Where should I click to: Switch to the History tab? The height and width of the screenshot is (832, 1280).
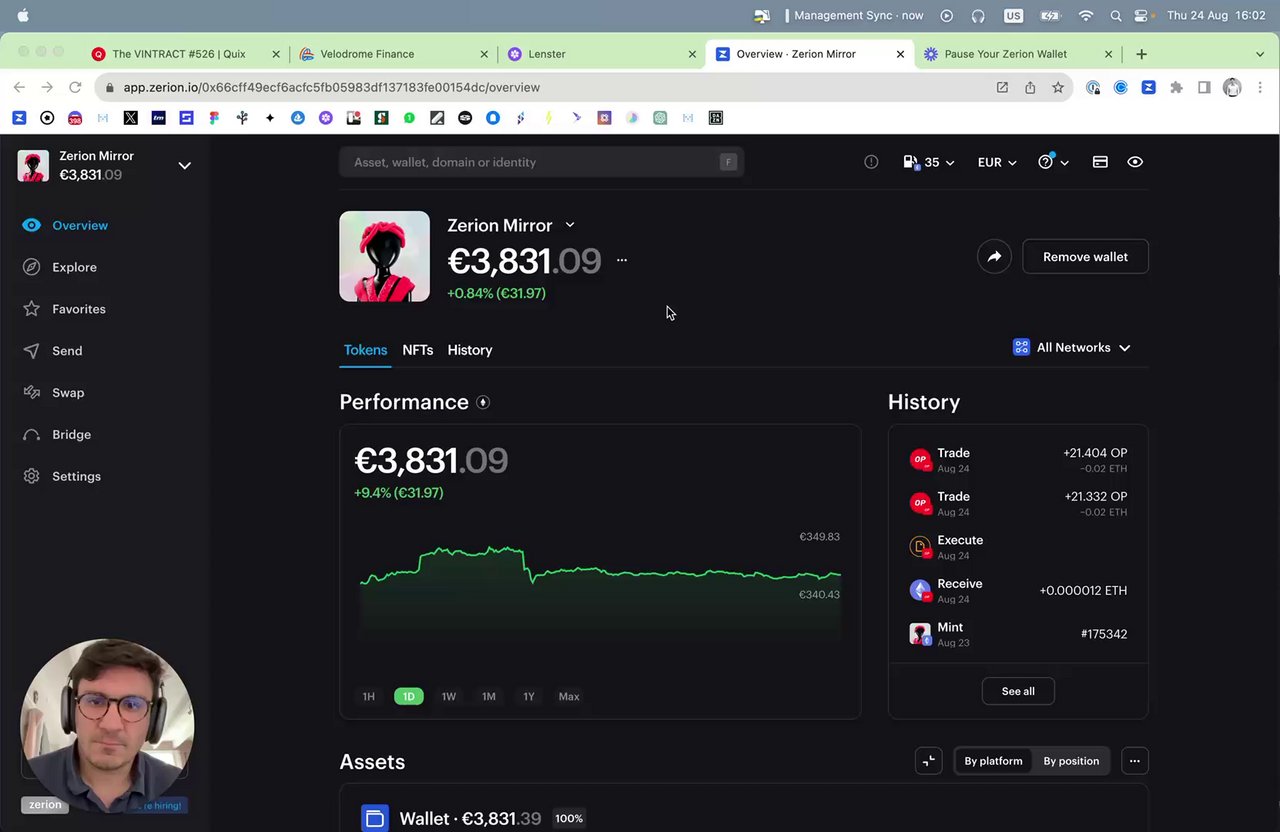tap(470, 350)
